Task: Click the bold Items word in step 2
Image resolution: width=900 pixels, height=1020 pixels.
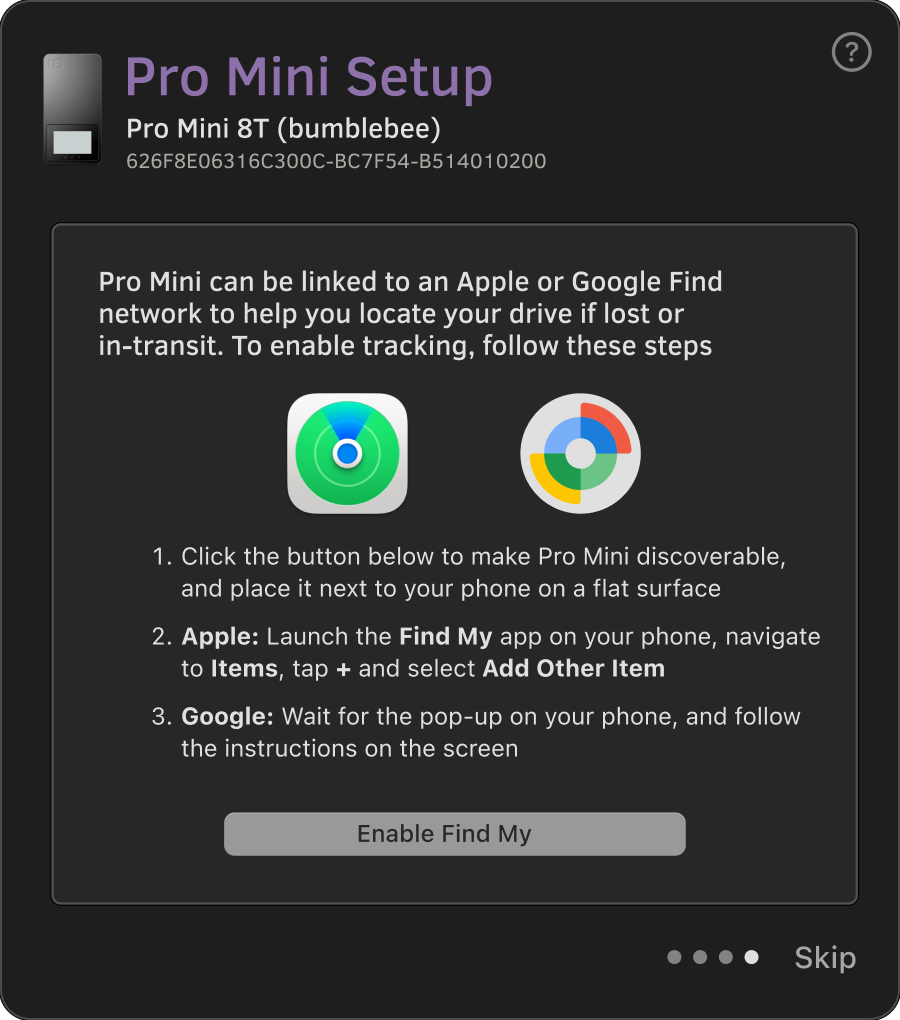Action: 243,669
